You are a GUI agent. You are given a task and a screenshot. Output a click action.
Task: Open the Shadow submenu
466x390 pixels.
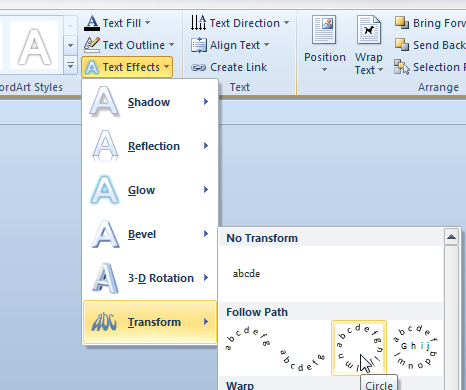(x=150, y=102)
